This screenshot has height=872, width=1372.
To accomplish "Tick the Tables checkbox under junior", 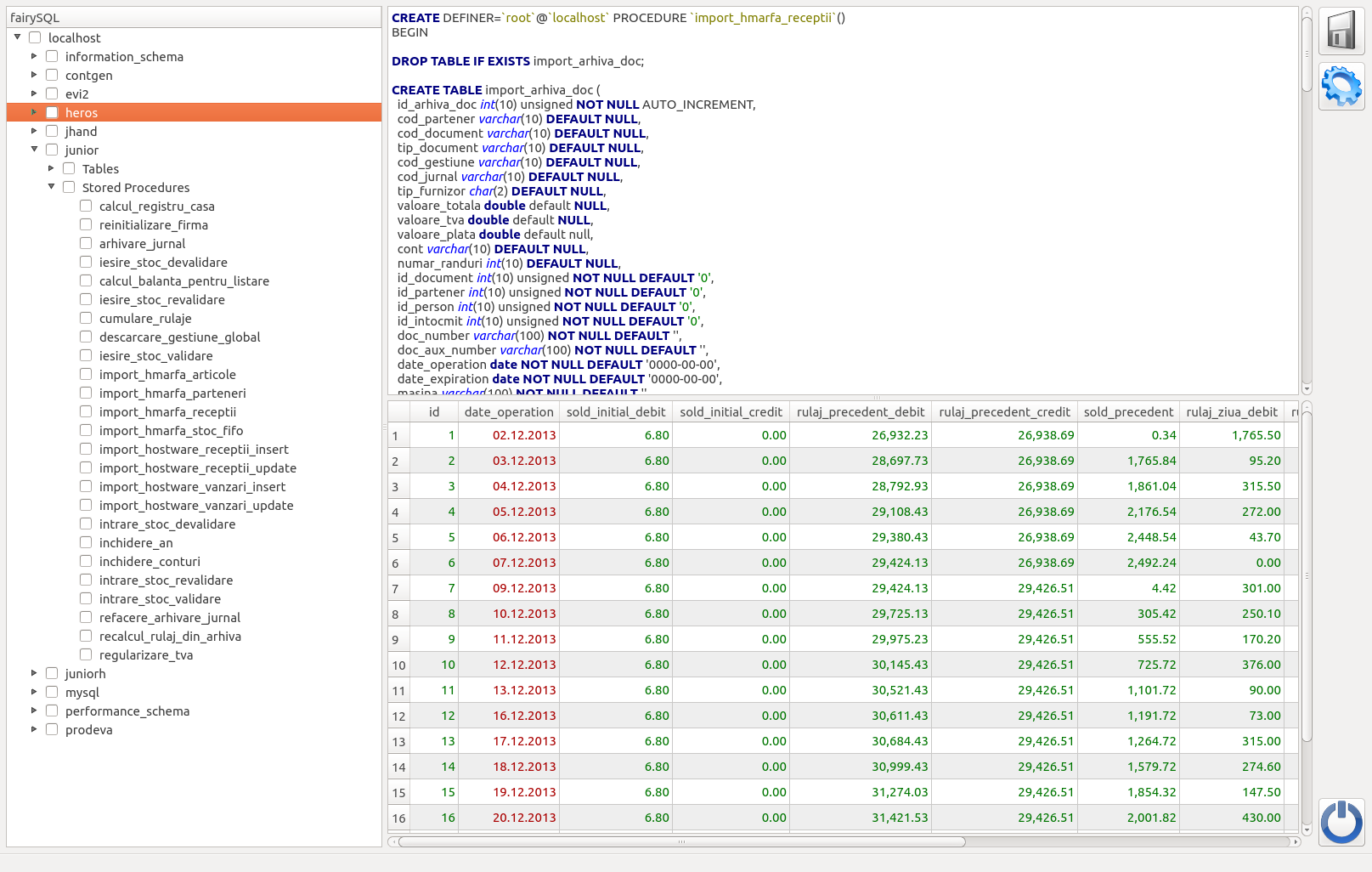I will 69,168.
